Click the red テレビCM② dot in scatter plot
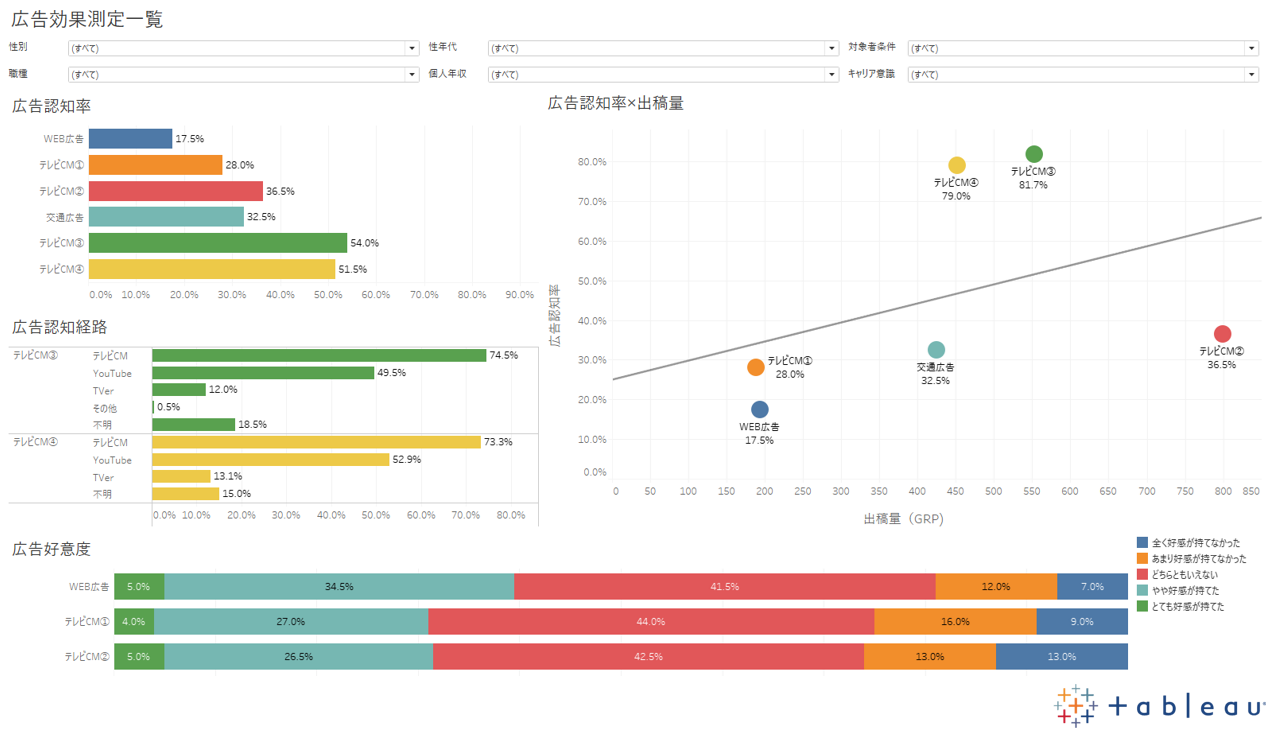1270x732 pixels. point(1222,334)
